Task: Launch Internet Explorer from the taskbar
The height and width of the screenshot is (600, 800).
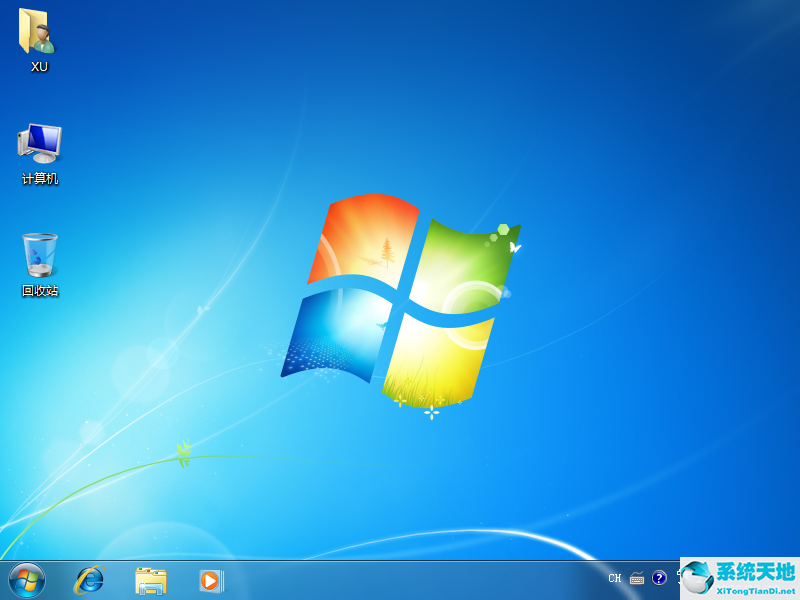Action: pos(88,580)
